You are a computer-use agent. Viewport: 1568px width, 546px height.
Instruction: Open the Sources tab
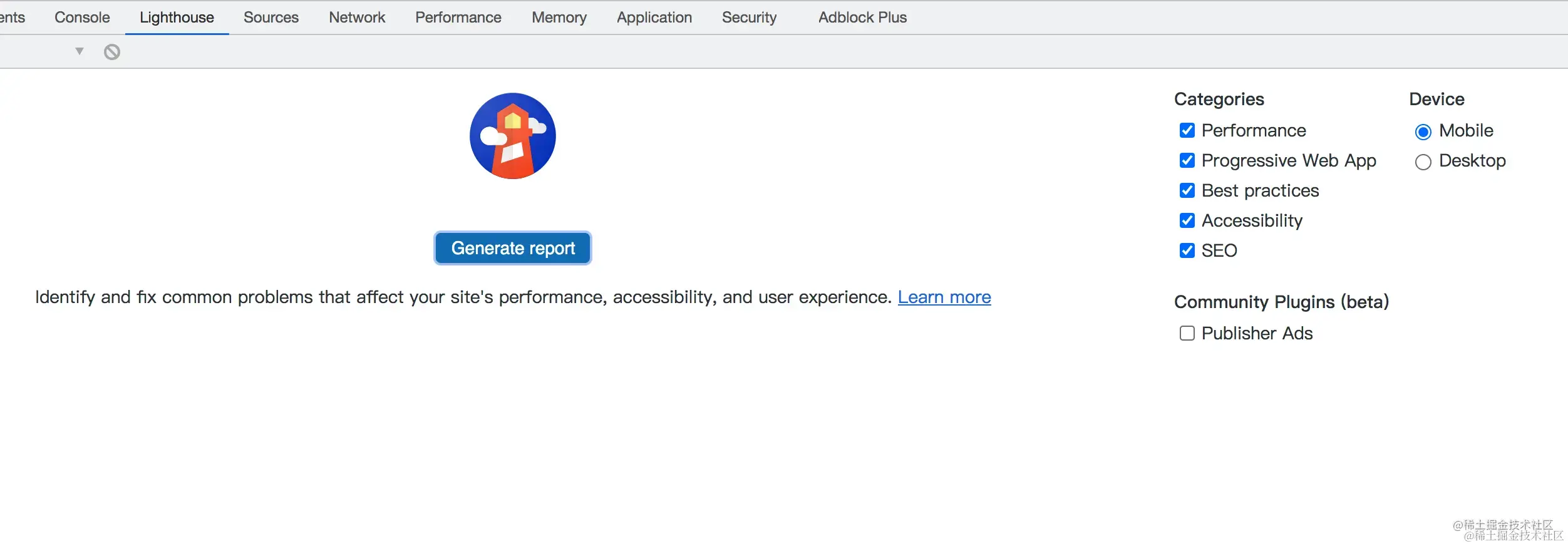coord(271,18)
